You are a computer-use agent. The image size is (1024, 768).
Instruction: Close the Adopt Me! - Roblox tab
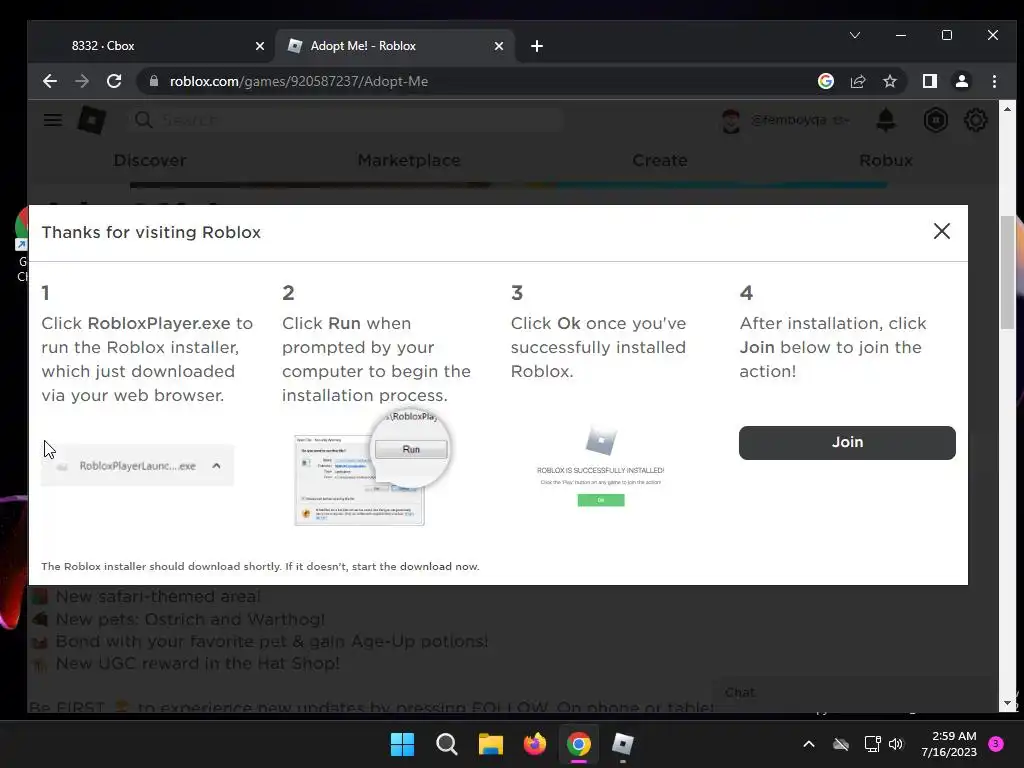pos(498,46)
